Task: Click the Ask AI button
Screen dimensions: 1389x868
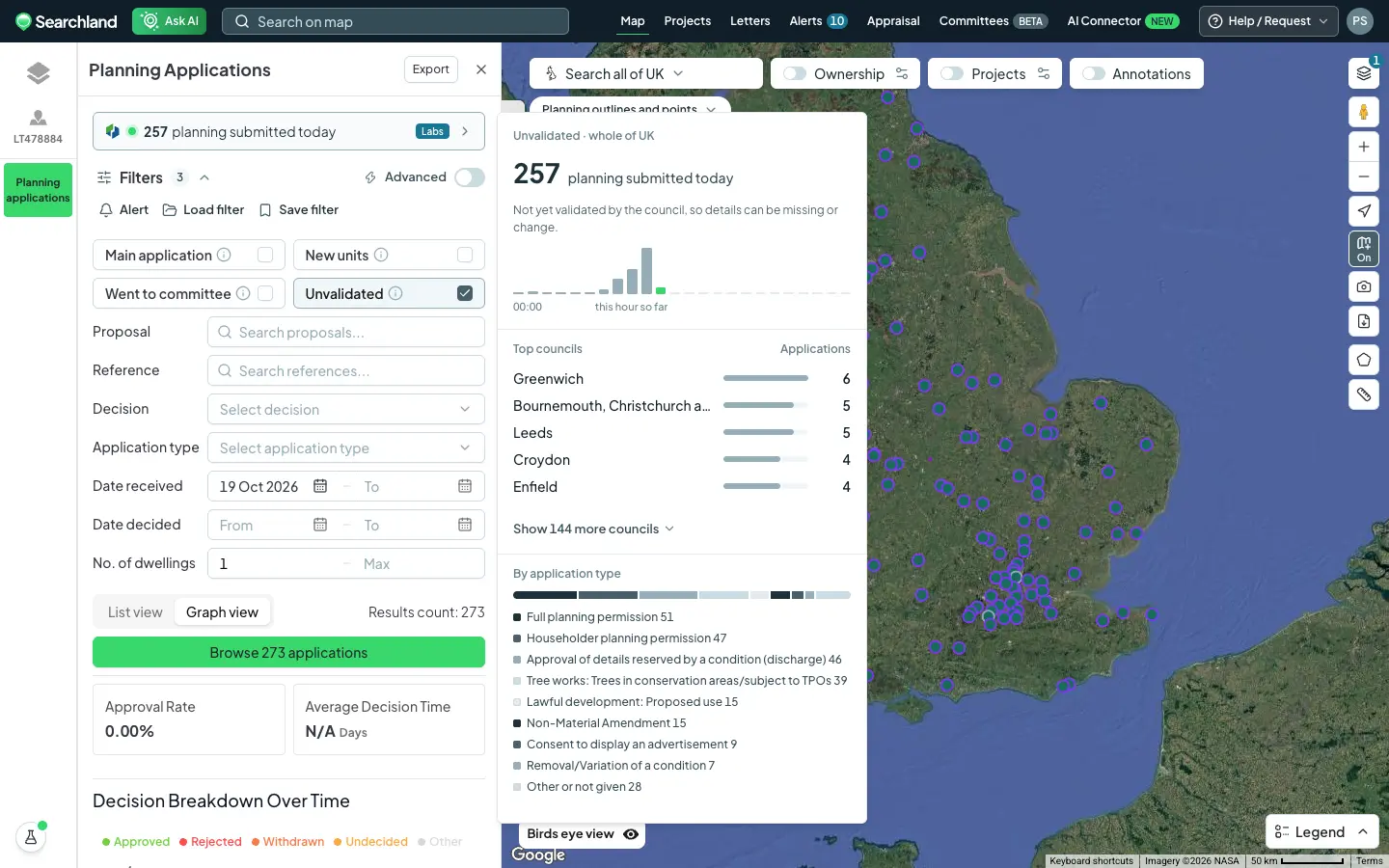Action: click(x=170, y=21)
